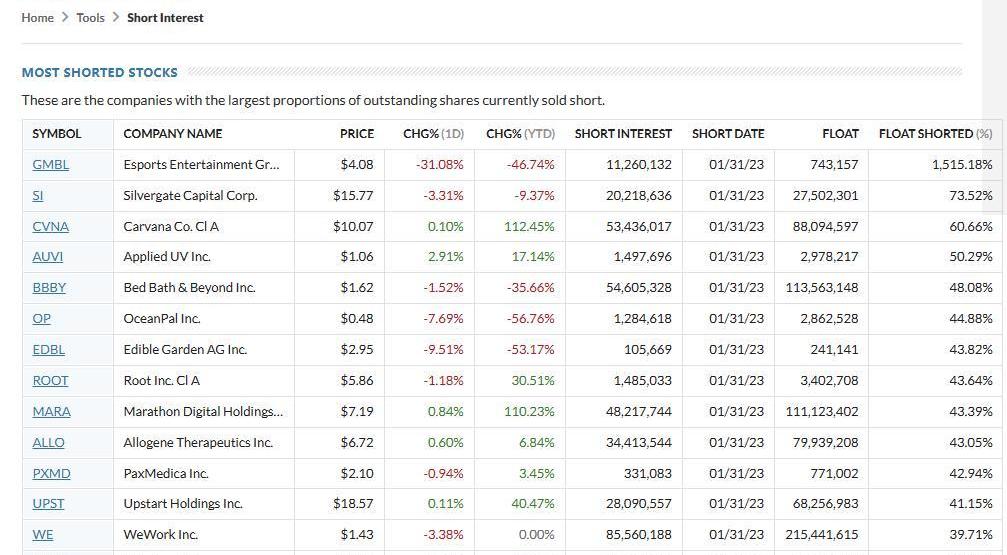Click the Price column header
The height and width of the screenshot is (555, 1007).
(356, 134)
